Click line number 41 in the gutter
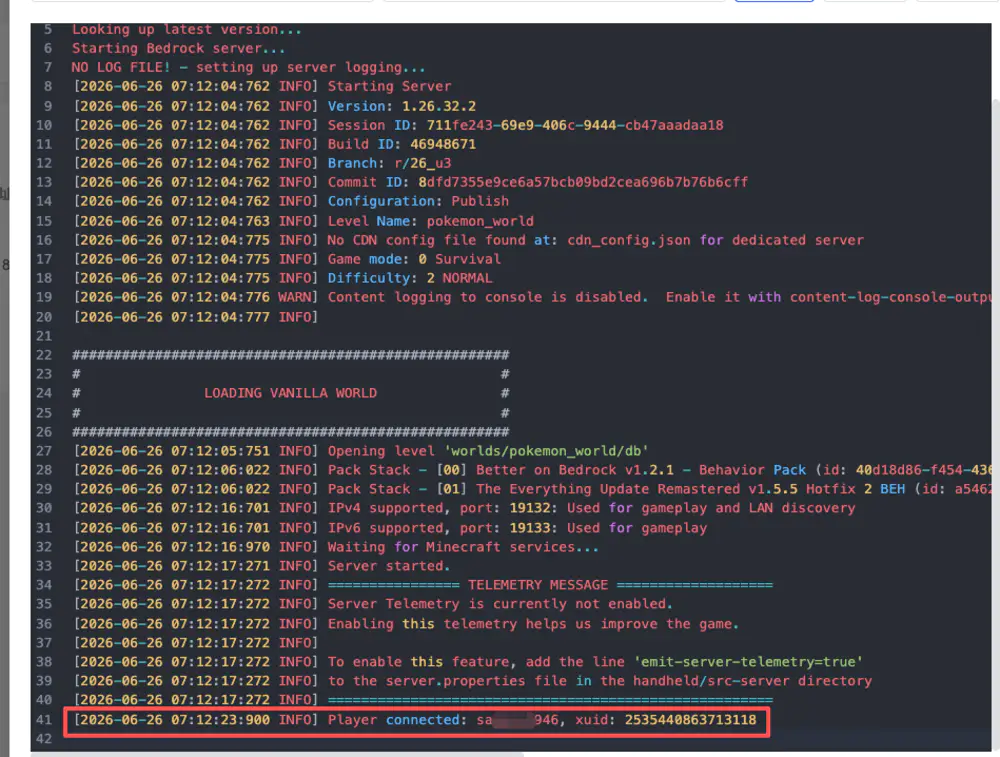This screenshot has height=757, width=1000. [x=44, y=719]
